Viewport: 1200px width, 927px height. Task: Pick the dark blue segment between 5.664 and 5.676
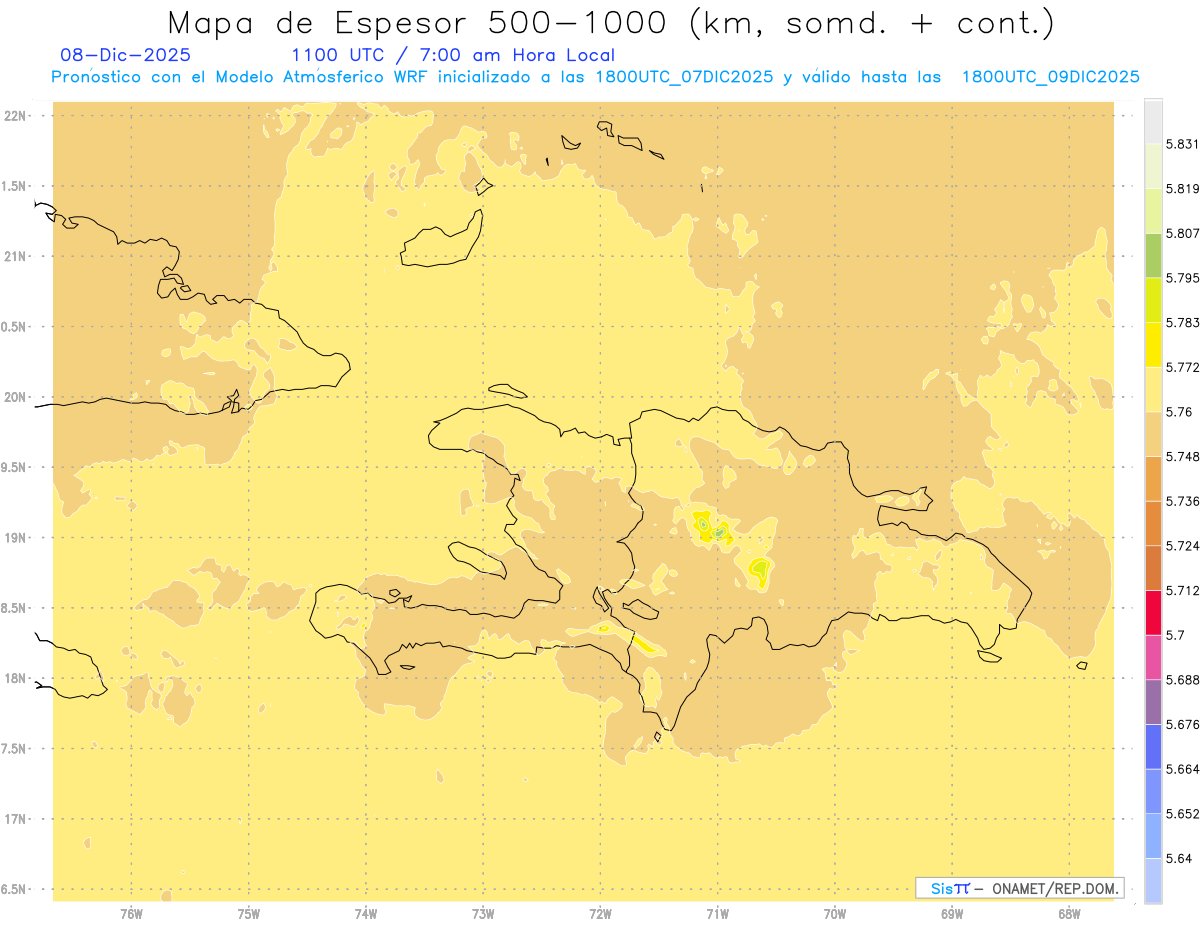(x=1153, y=746)
